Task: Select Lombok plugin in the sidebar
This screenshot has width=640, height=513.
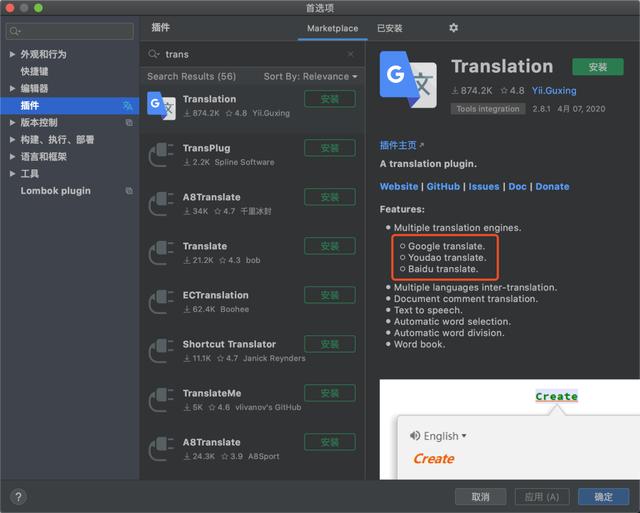Action: [x=55, y=191]
